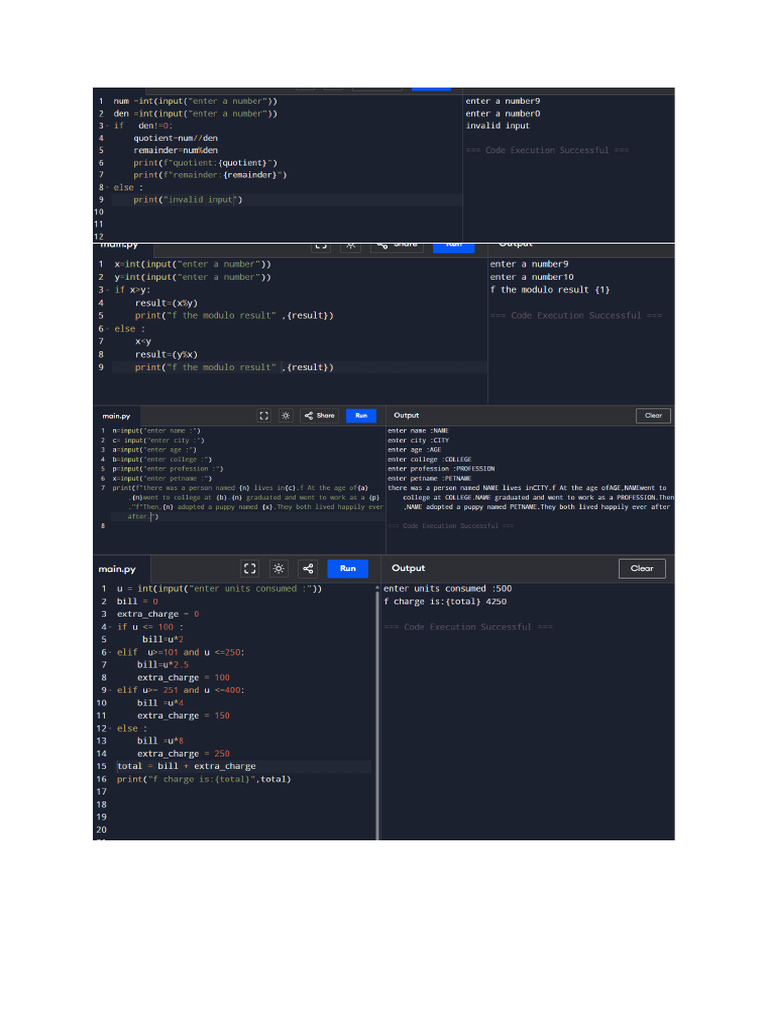Click the Output label above the units consumed result
This screenshot has height=1024, width=768.
pyautogui.click(x=408, y=568)
